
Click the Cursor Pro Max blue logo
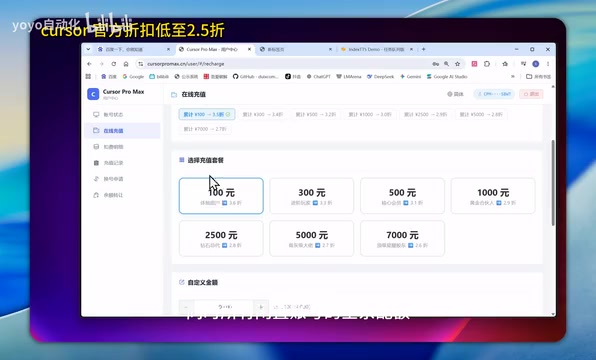(93, 94)
